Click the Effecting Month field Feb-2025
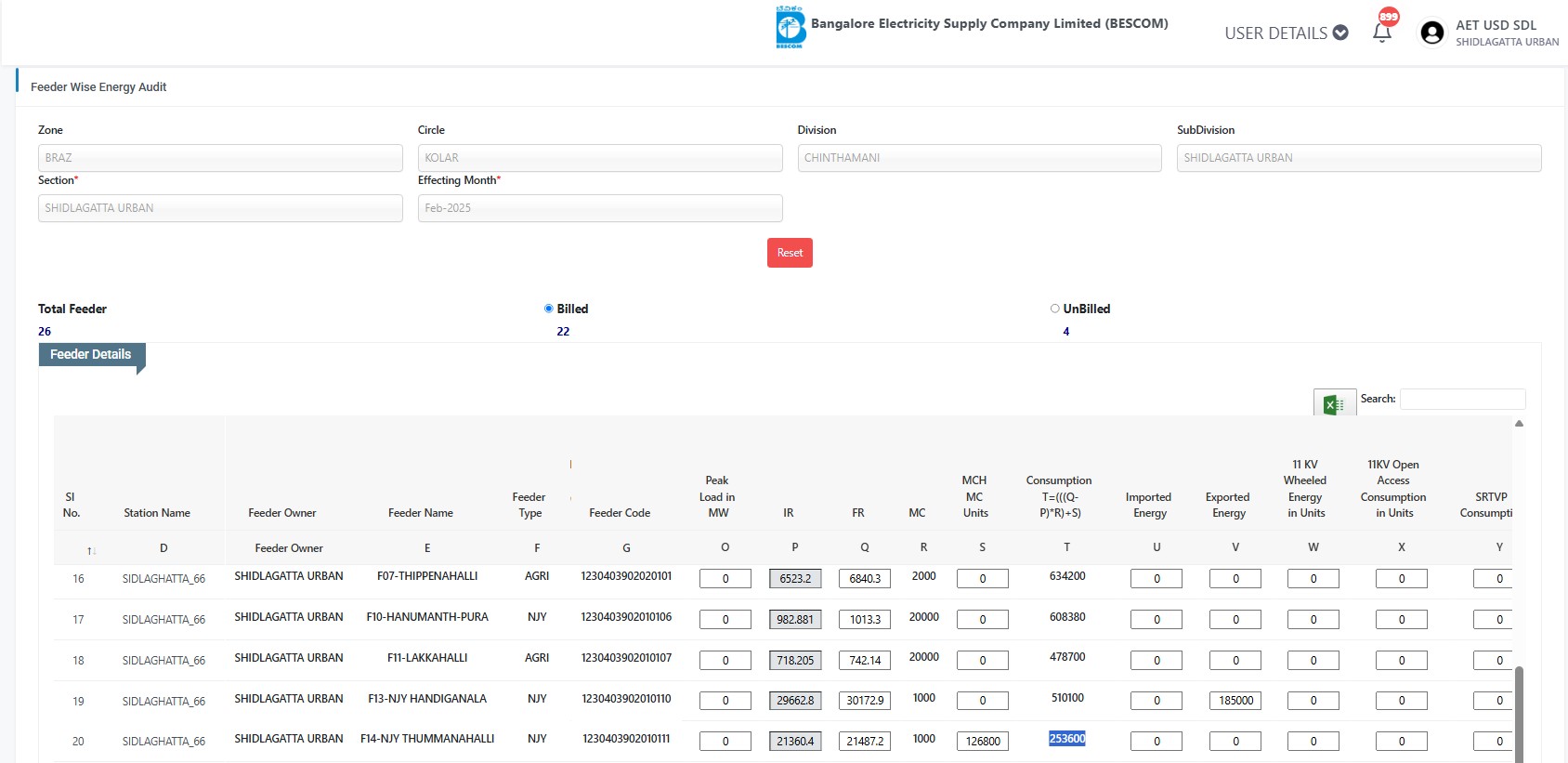The width and height of the screenshot is (1568, 763). click(600, 208)
